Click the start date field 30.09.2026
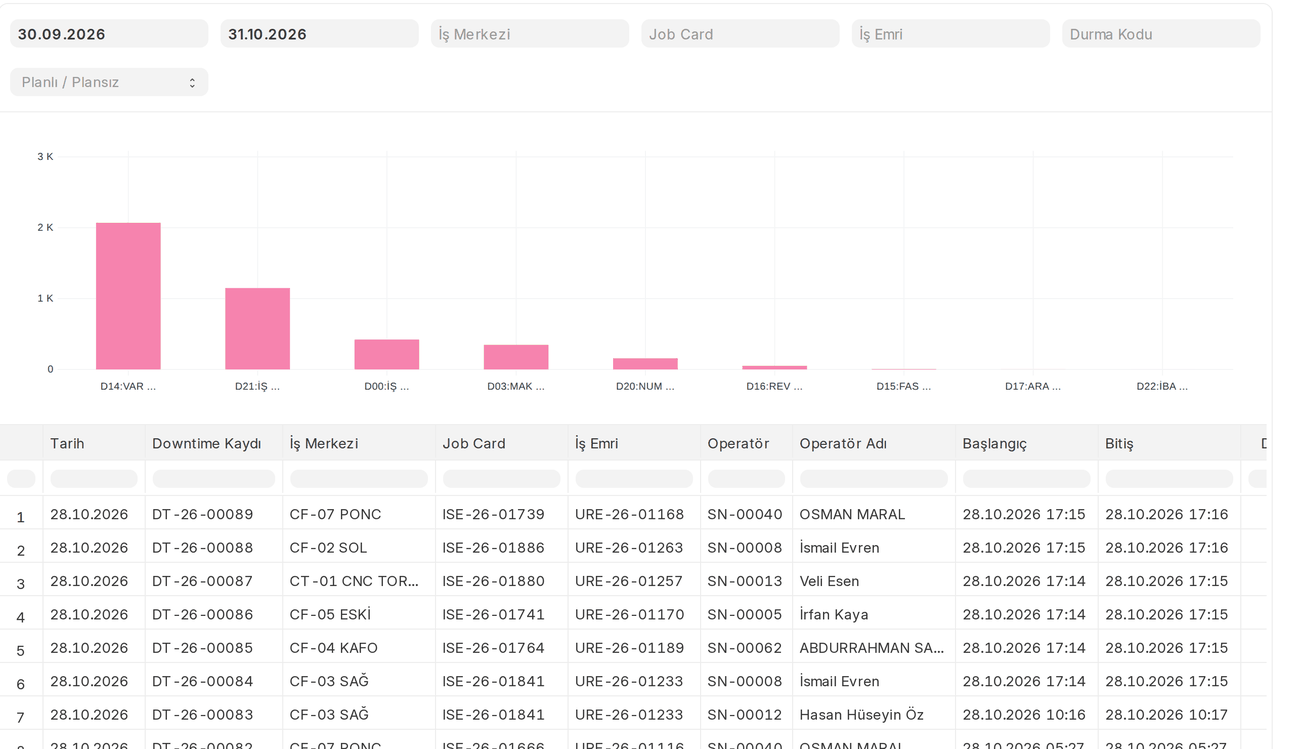 (109, 34)
